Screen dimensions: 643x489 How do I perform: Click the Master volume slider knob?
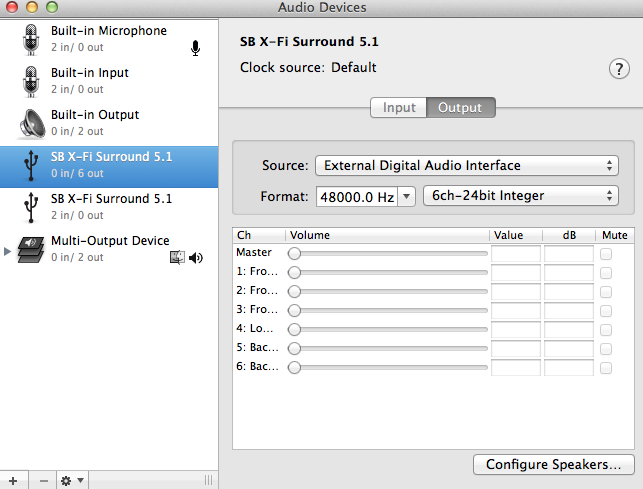pyautogui.click(x=294, y=254)
